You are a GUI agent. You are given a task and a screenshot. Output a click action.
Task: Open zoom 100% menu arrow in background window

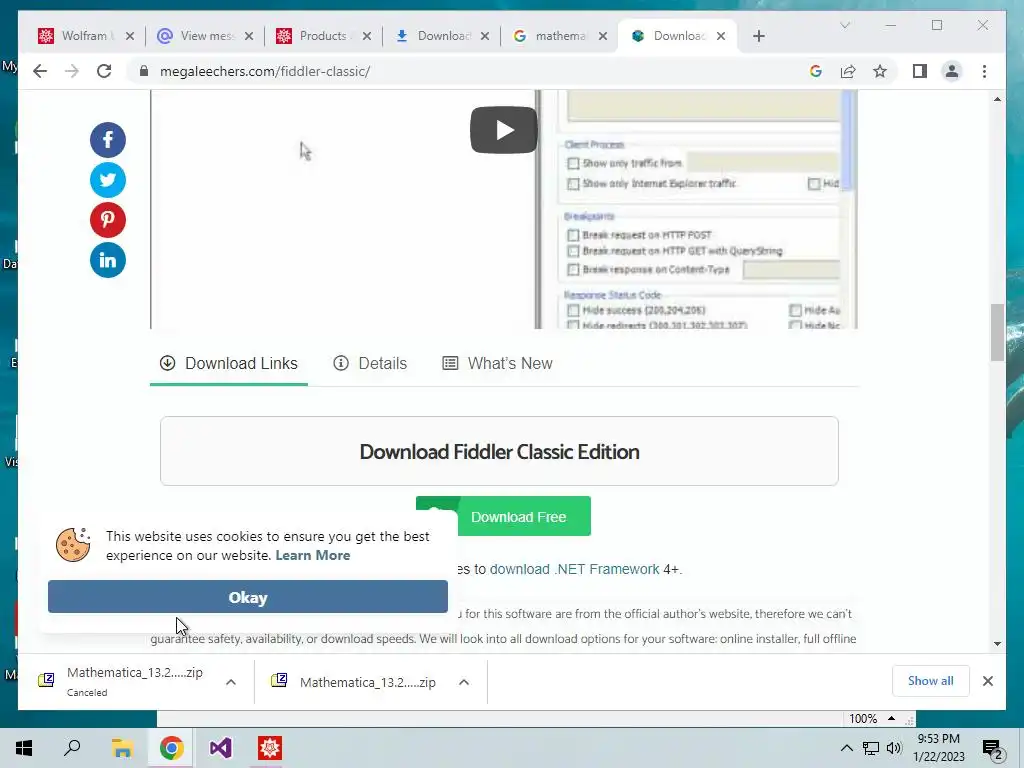(x=891, y=718)
